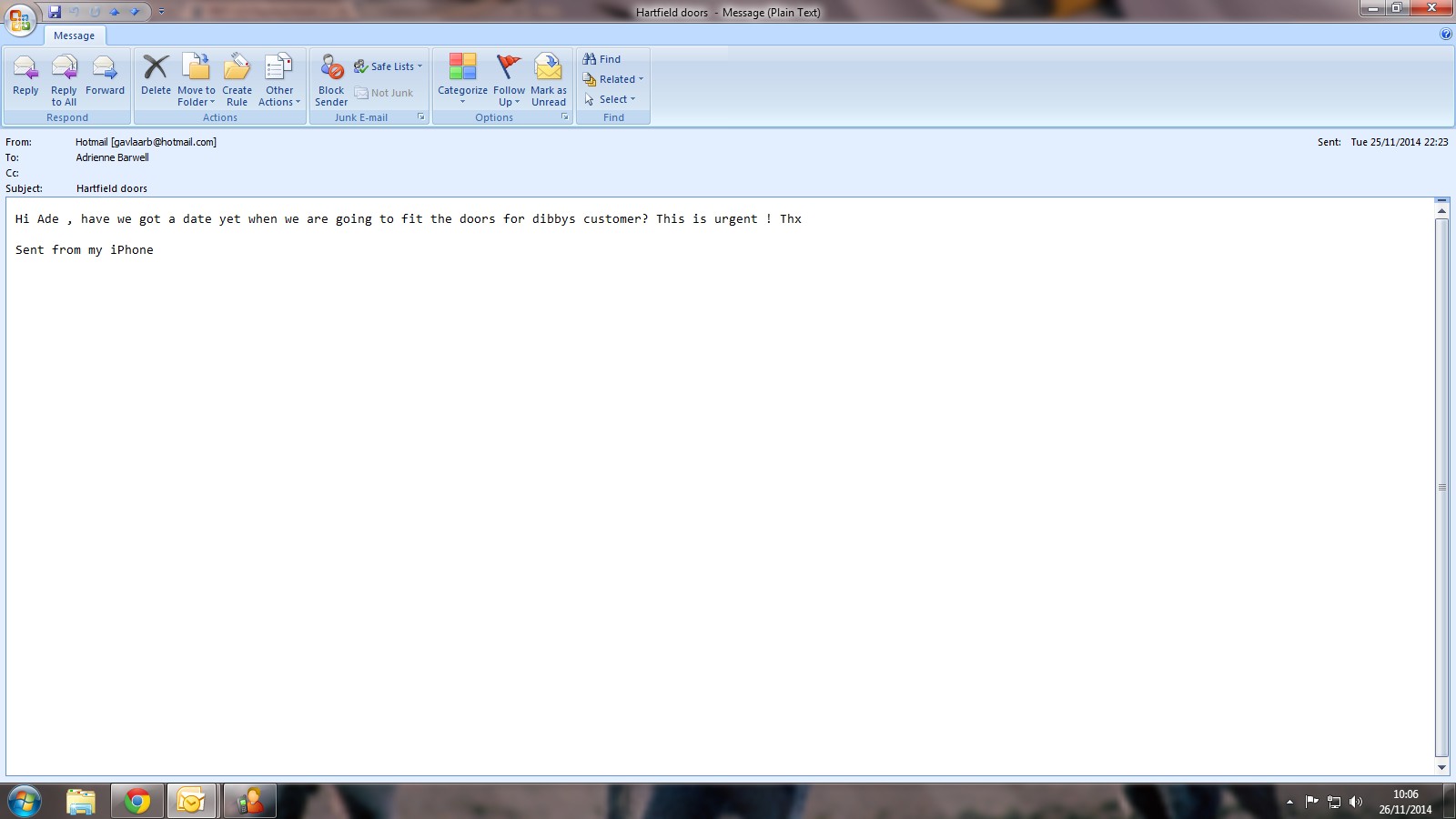Click the message body vertical scrollbar
Screen dimensions: 1456x819
(1441, 488)
